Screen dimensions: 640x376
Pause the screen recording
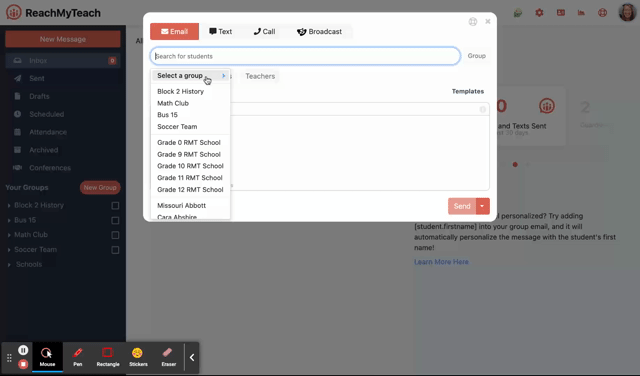pos(23,350)
